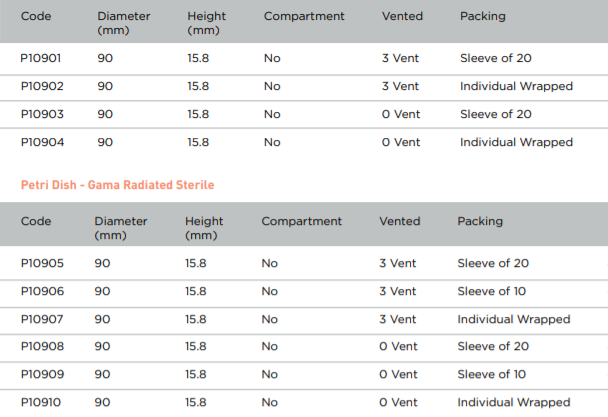The width and height of the screenshot is (608, 417).
Task: Click the top table's Compartment header
Action: point(304,16)
